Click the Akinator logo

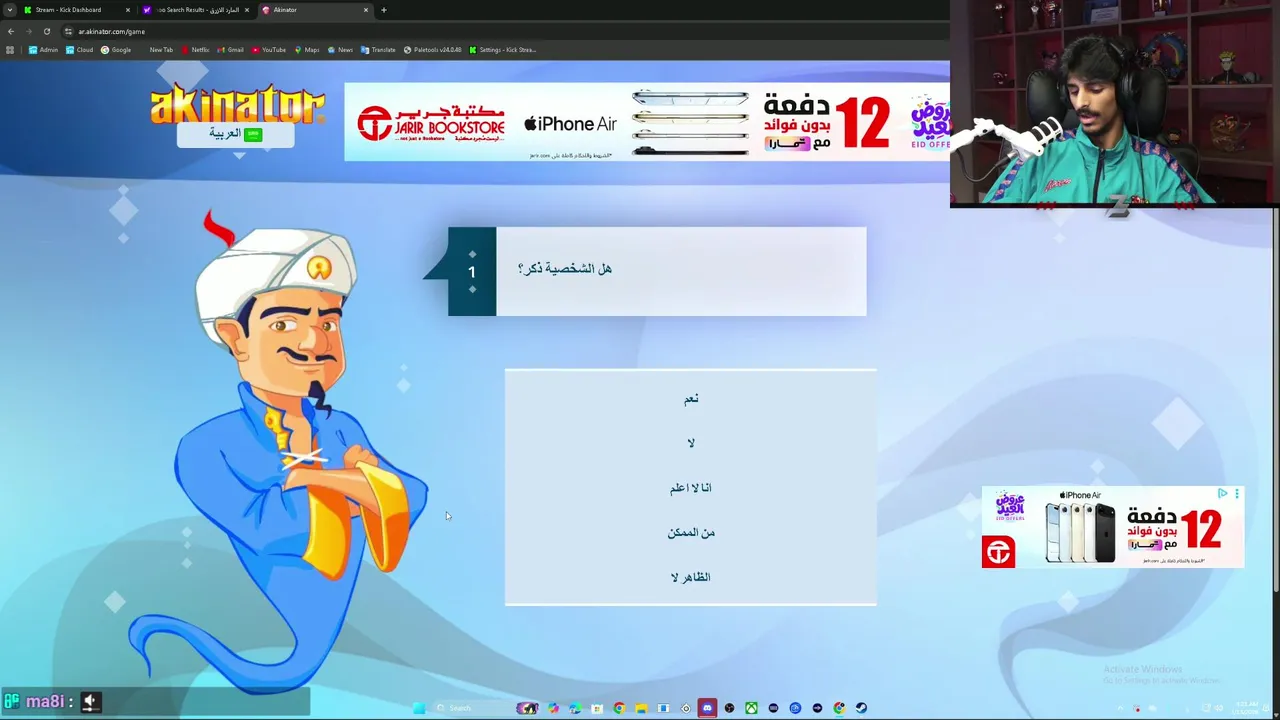coord(238,105)
